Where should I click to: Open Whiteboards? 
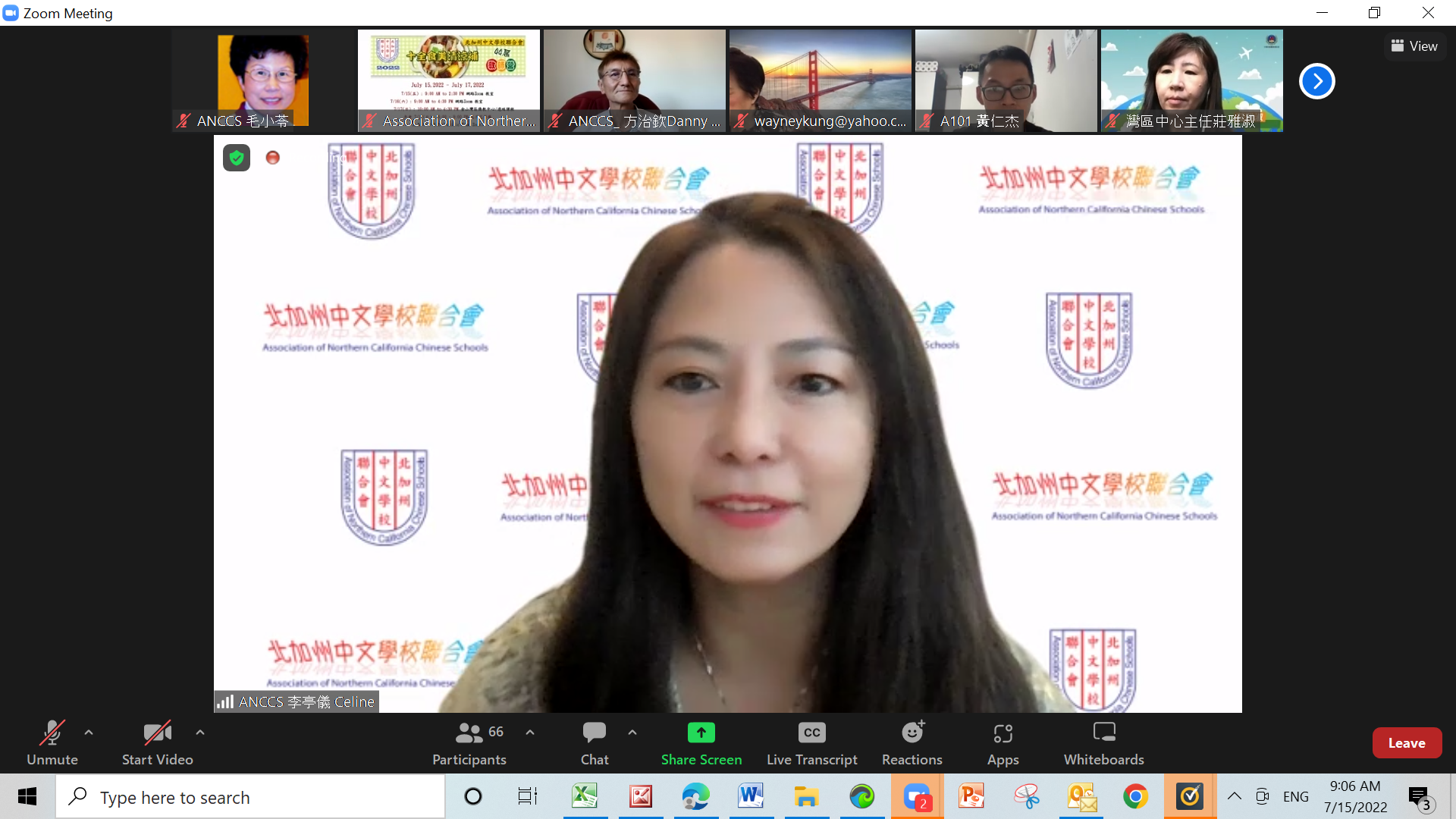(1104, 743)
